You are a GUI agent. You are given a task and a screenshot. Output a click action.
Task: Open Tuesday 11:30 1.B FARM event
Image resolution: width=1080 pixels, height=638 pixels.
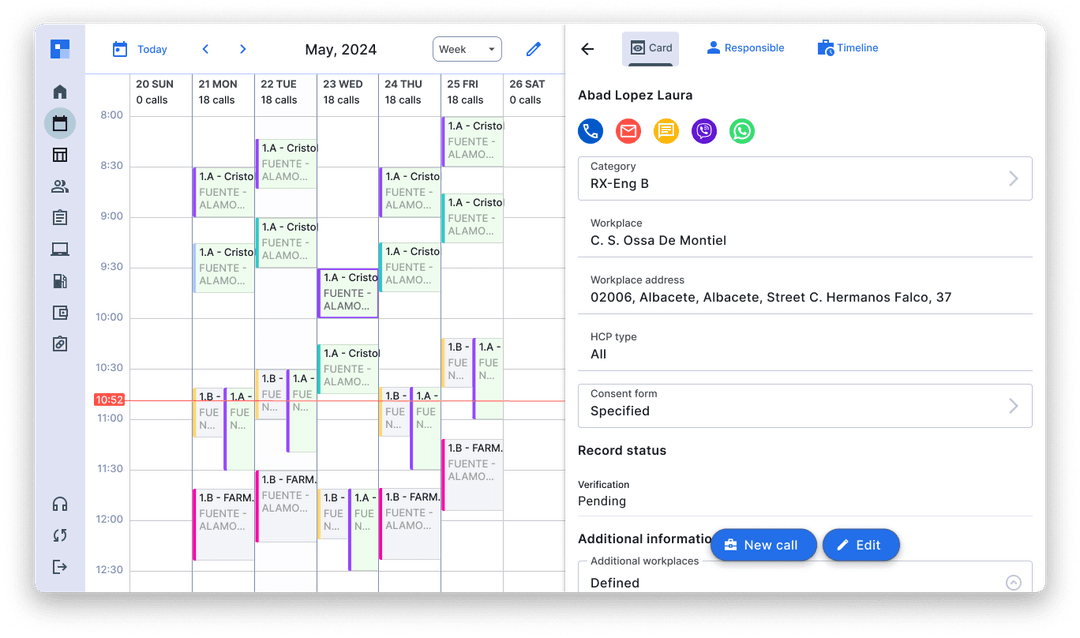(x=287, y=506)
